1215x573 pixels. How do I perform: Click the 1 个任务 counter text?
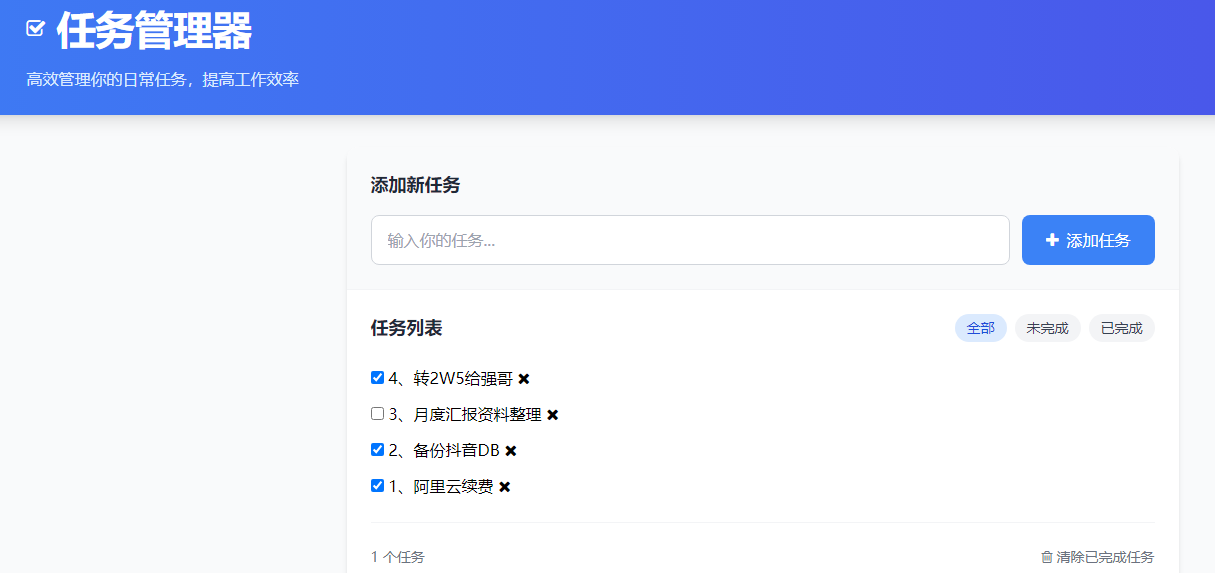click(398, 557)
